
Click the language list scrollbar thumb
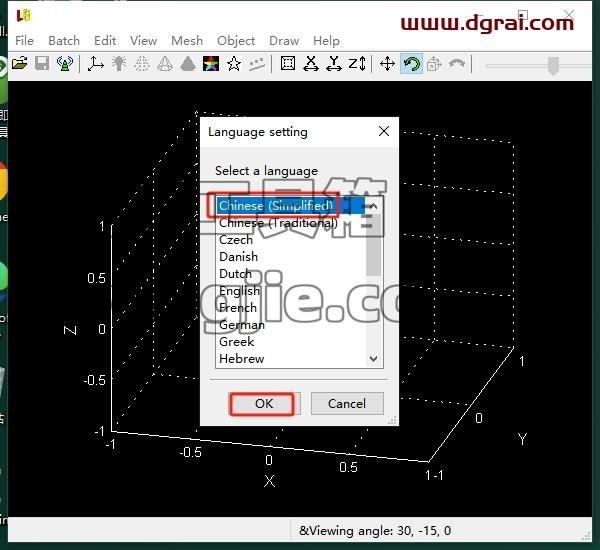(x=373, y=245)
